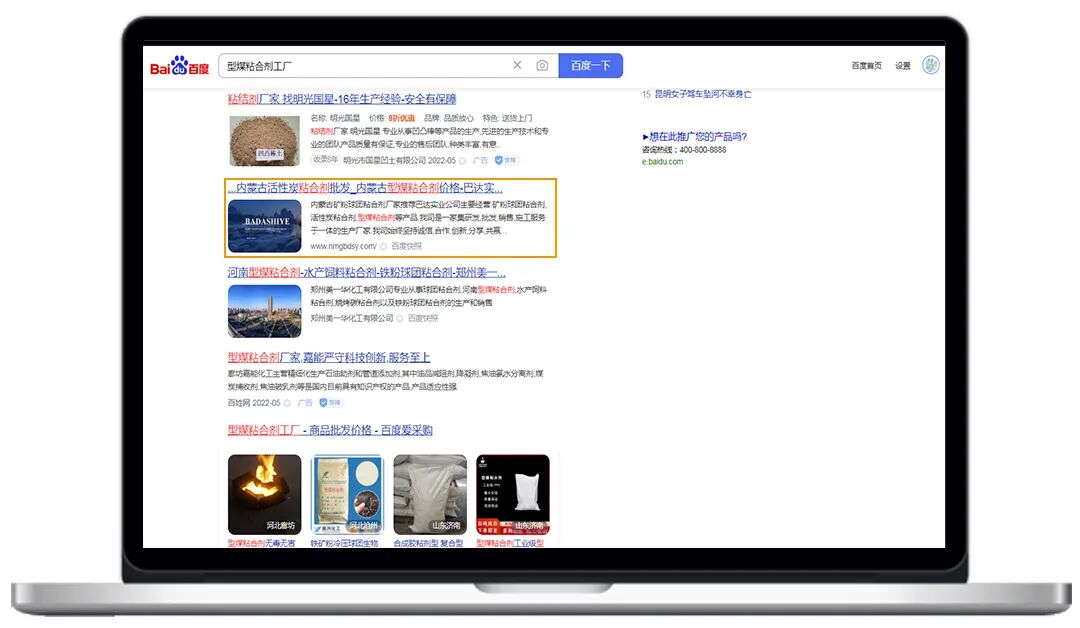Open result 型煤粘合剂工厂 - 商品批发价格 - 百度爱采购
1080x628 pixels.
coord(330,430)
